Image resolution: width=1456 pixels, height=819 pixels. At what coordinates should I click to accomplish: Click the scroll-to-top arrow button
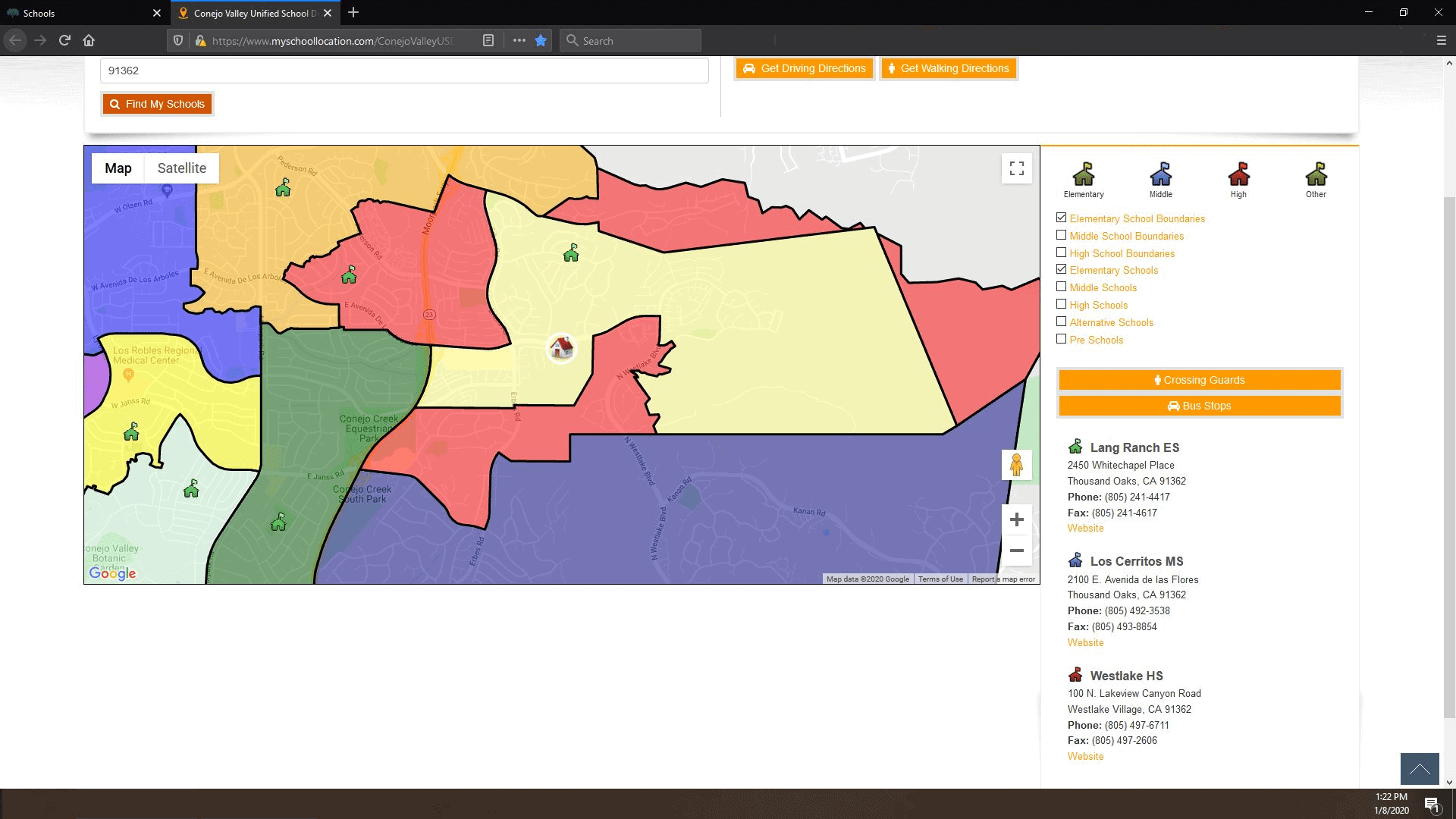[x=1419, y=769]
